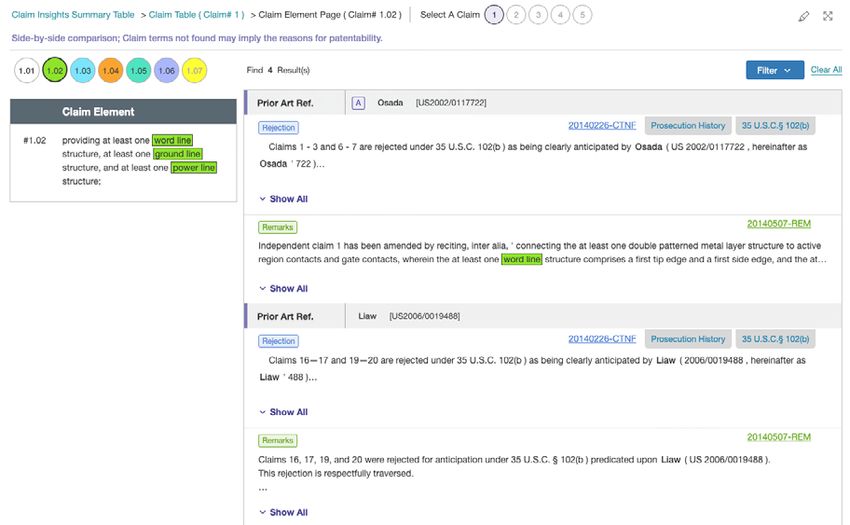Screen dimensions: 850x525
Task: Click highlighted 'power line' in claim element
Action: coord(194,168)
